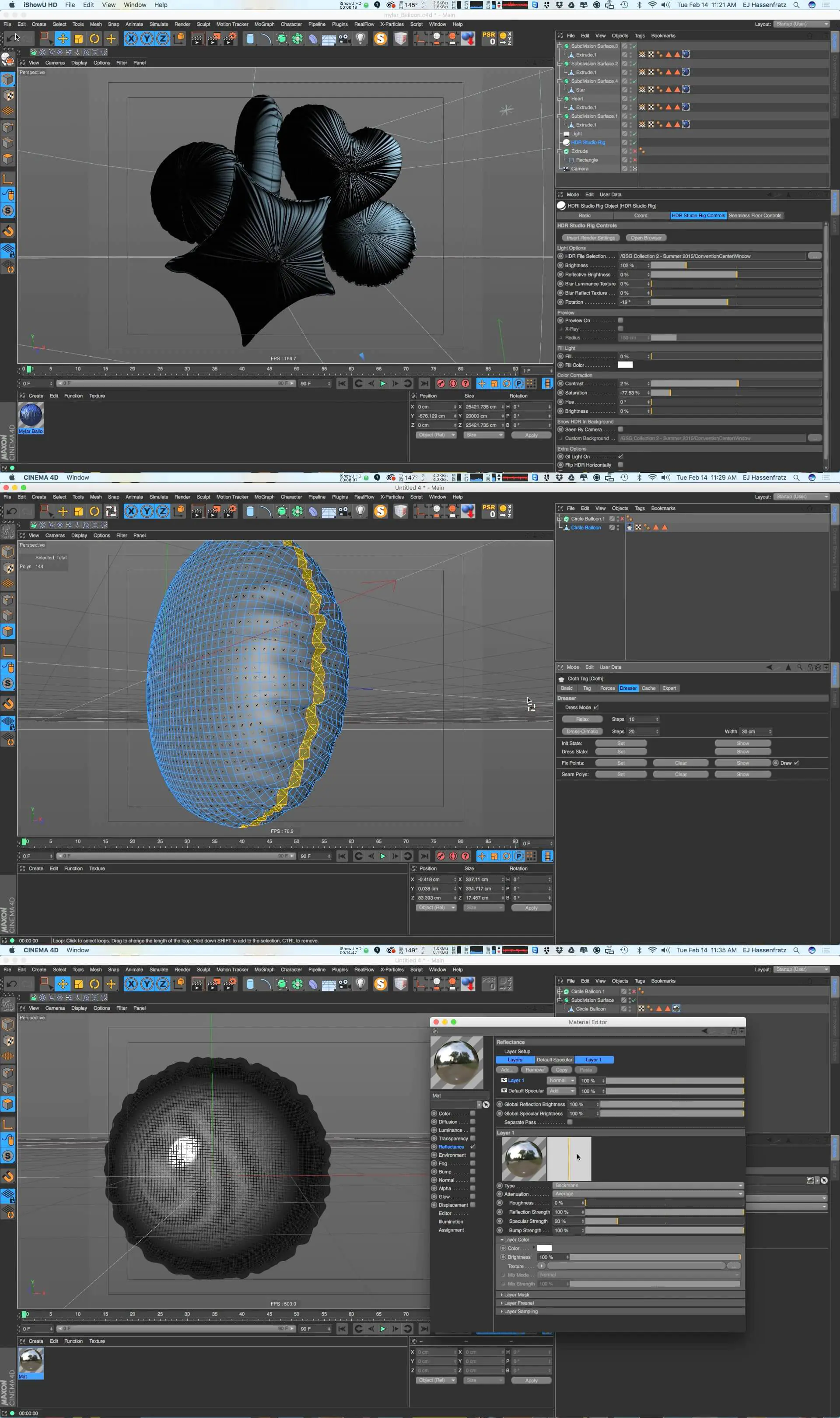This screenshot has width=840, height=1418.
Task: Enable the Preview On checkbox
Action: 620,320
